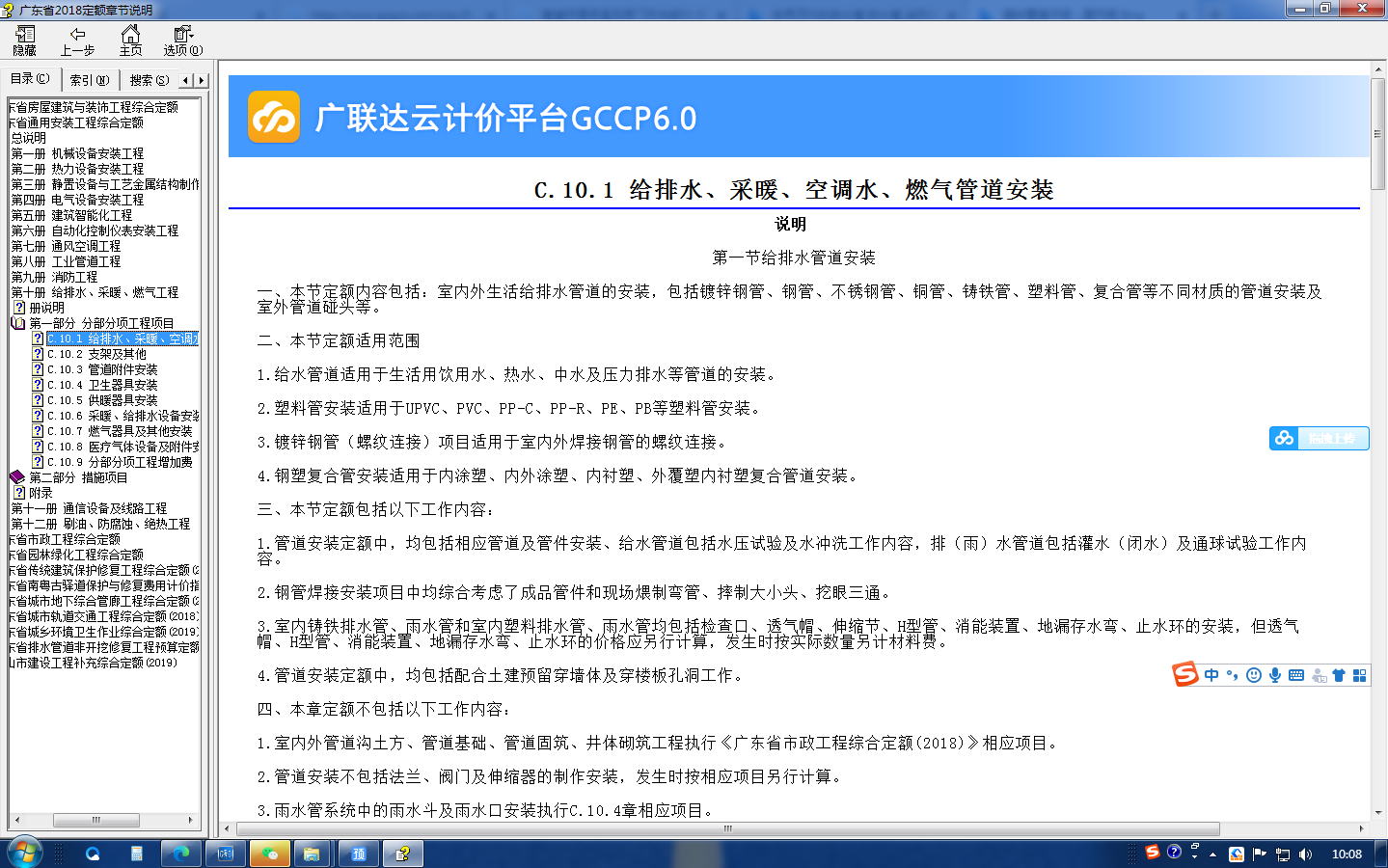The height and width of the screenshot is (868, 1388).
Task: Select 总说明 in the contents tree
Action: [28, 138]
